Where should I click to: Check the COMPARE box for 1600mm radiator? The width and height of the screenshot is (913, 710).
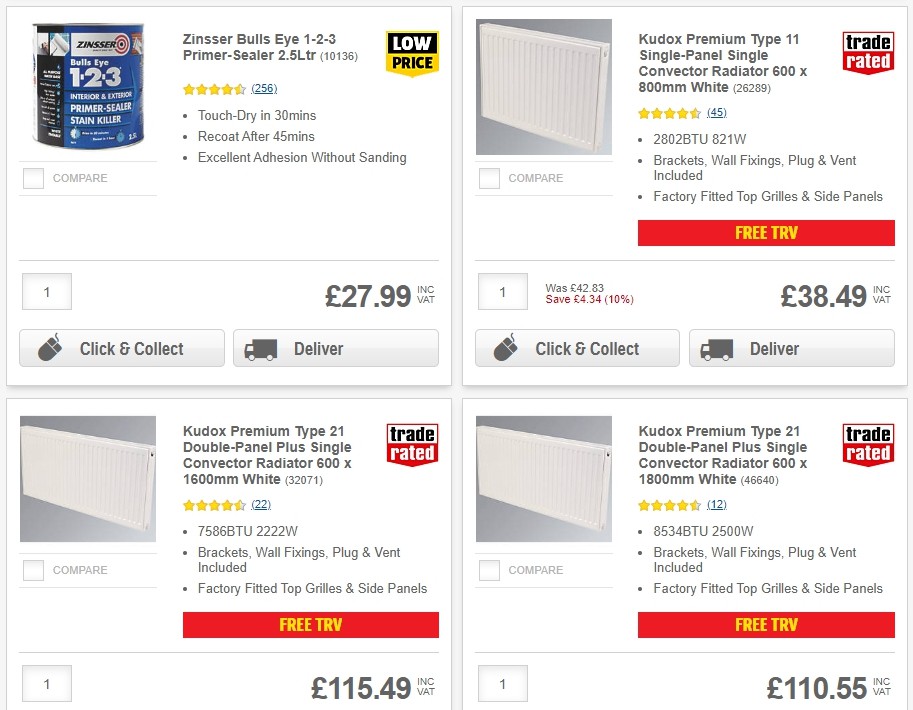click(x=33, y=570)
